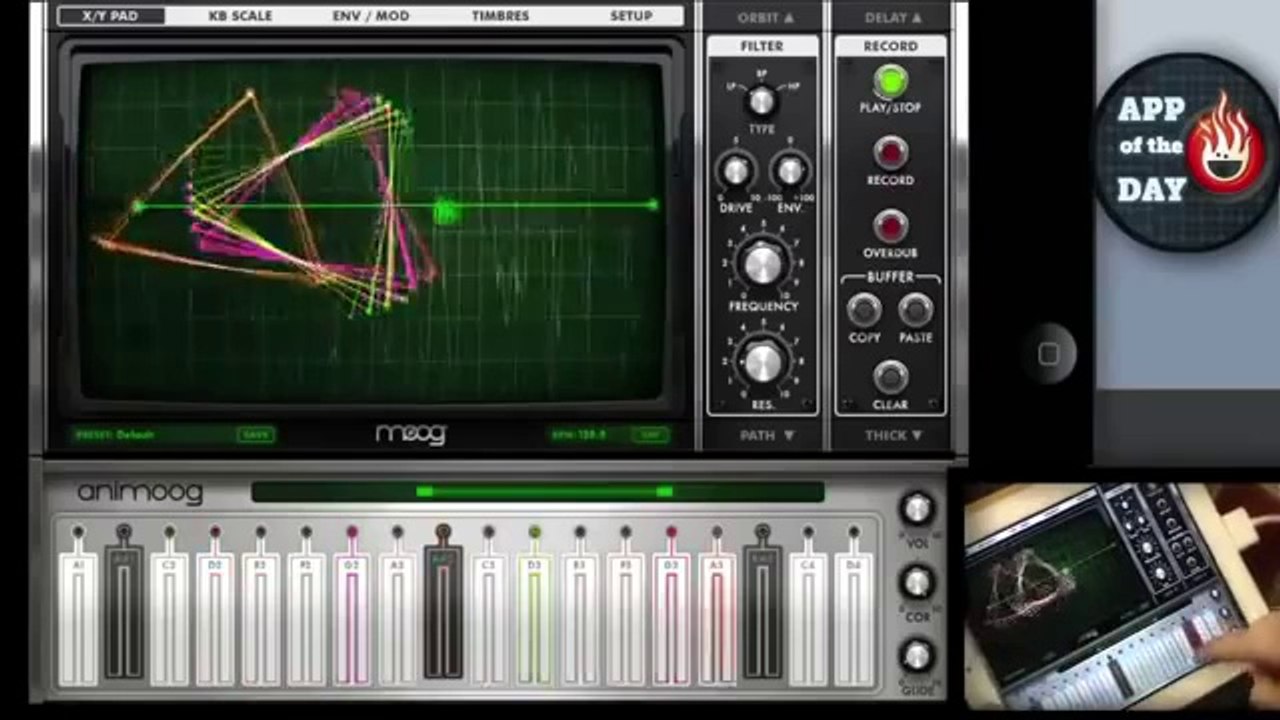This screenshot has width=1280, height=720.
Task: Turn the filter TYPE selector knob
Action: (x=762, y=101)
